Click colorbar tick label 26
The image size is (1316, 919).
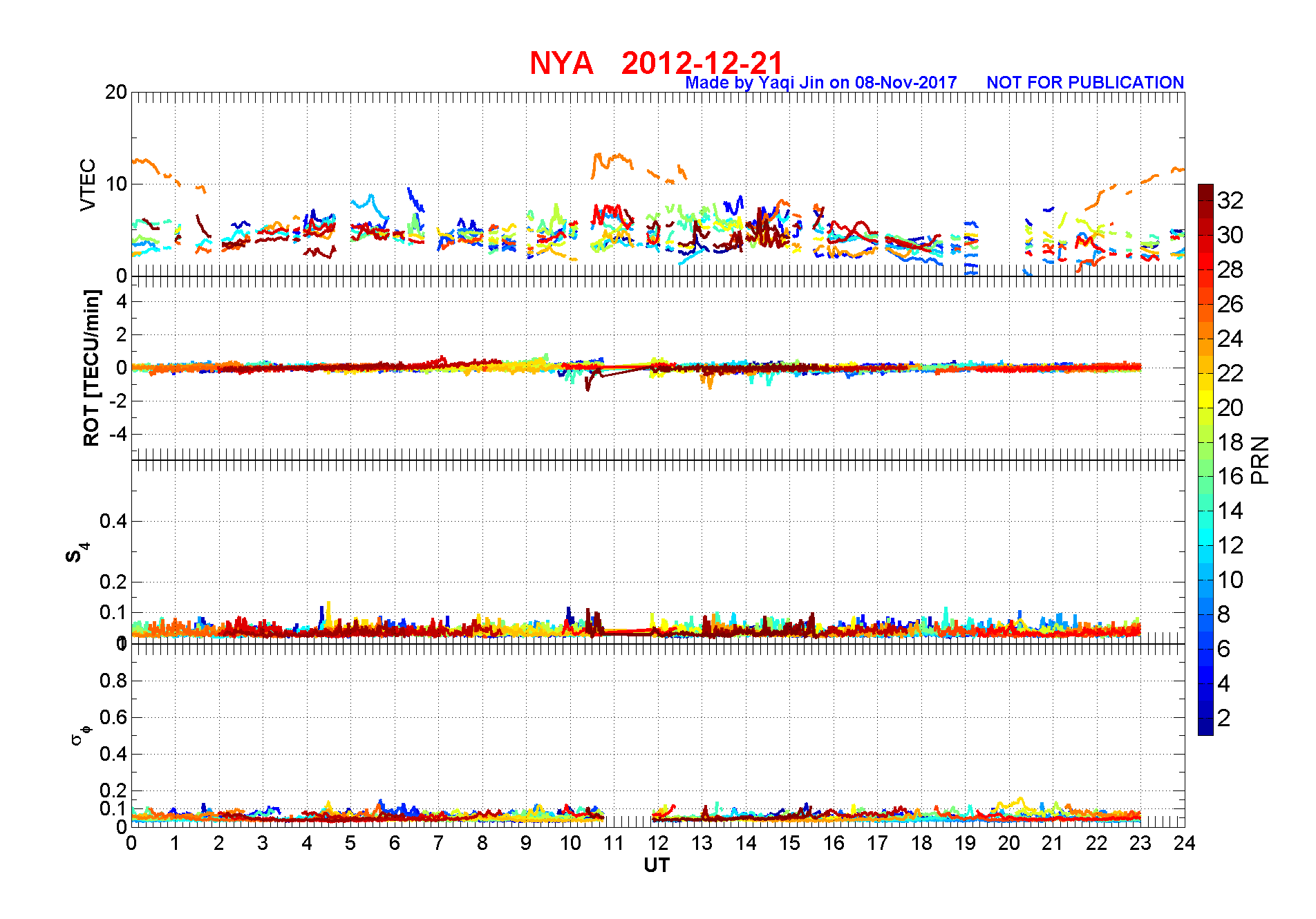point(1230,304)
